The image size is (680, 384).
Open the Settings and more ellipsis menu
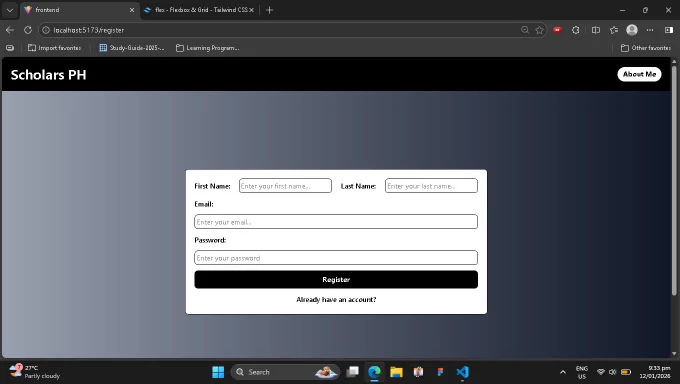(650, 30)
